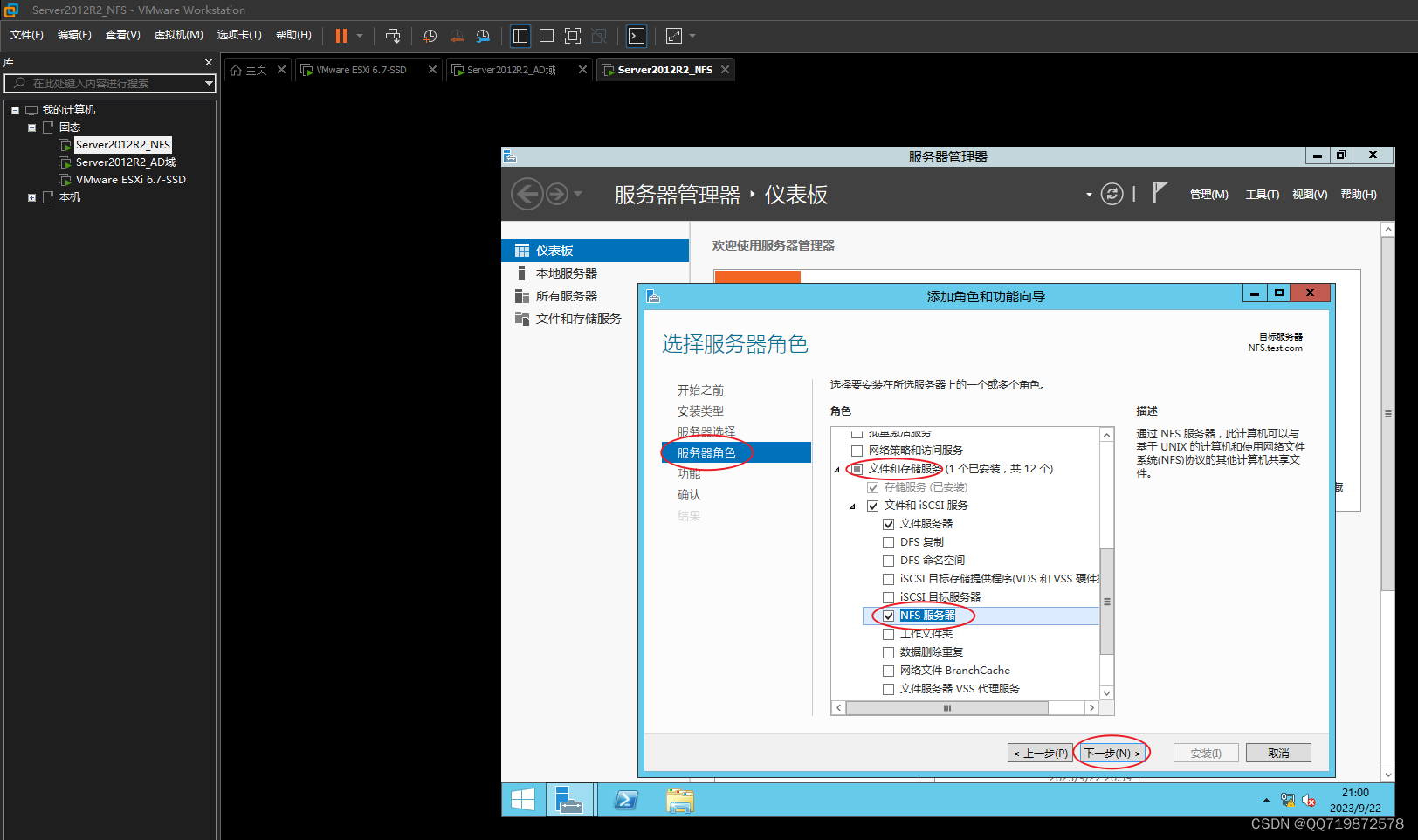Refresh the Server Manager dashboard
The width and height of the screenshot is (1418, 840).
tap(1112, 194)
